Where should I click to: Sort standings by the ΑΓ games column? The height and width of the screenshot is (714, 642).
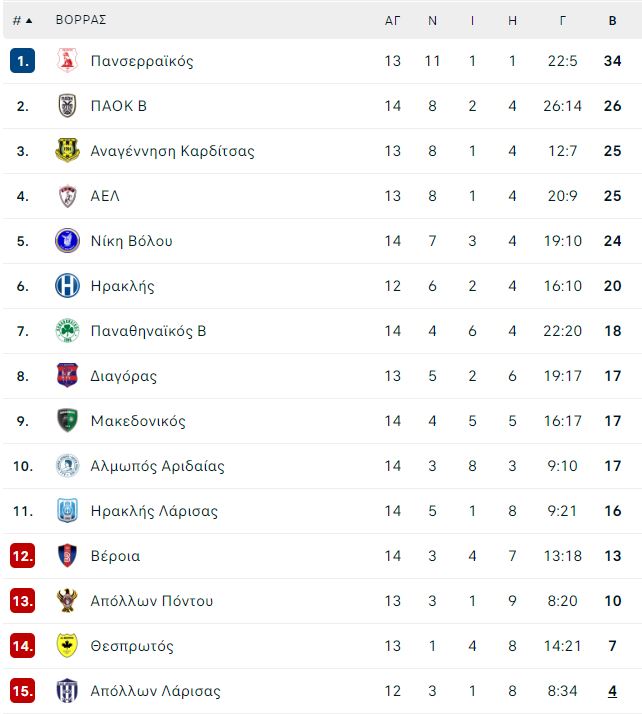click(x=392, y=20)
